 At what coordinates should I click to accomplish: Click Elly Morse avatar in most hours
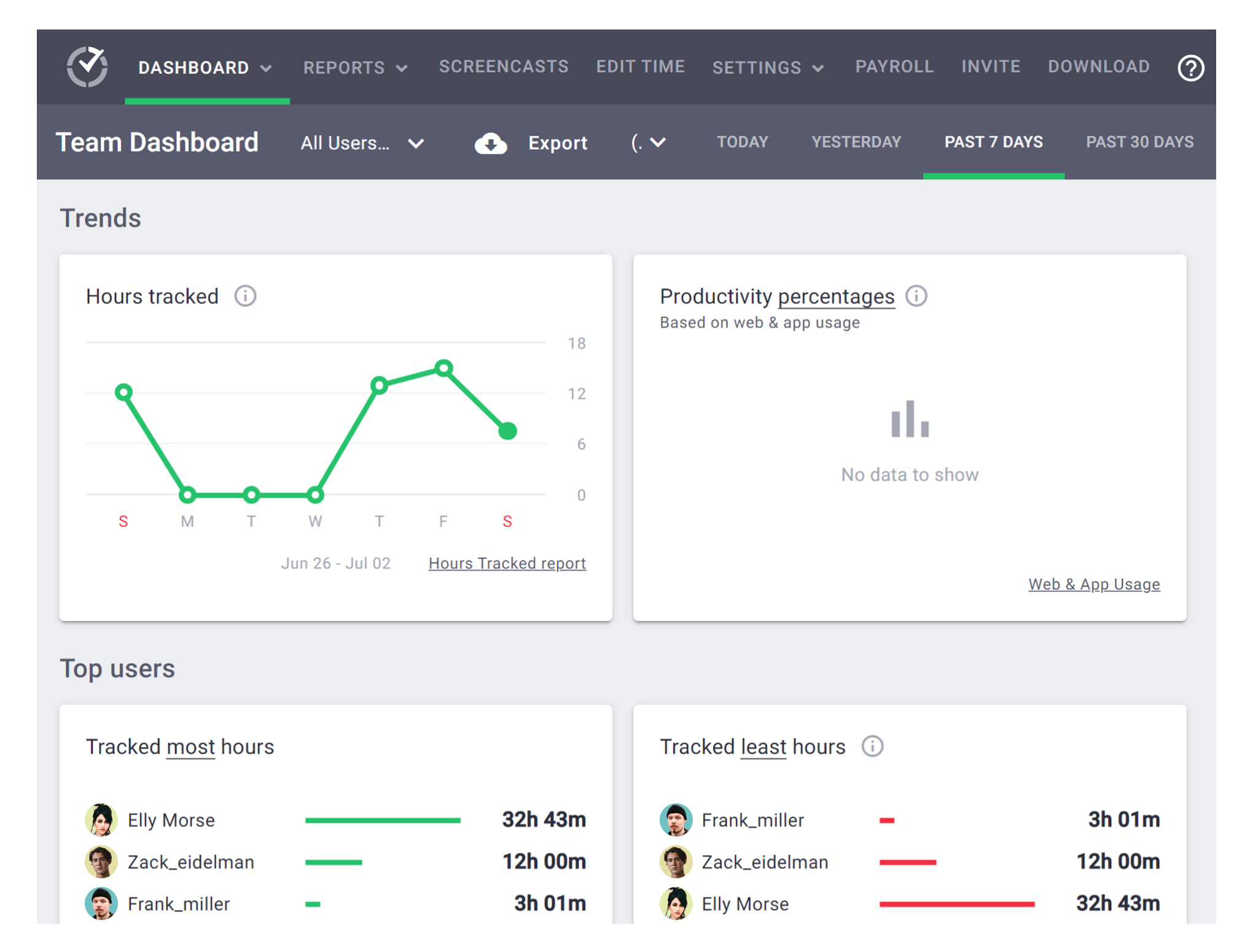pyautogui.click(x=101, y=819)
